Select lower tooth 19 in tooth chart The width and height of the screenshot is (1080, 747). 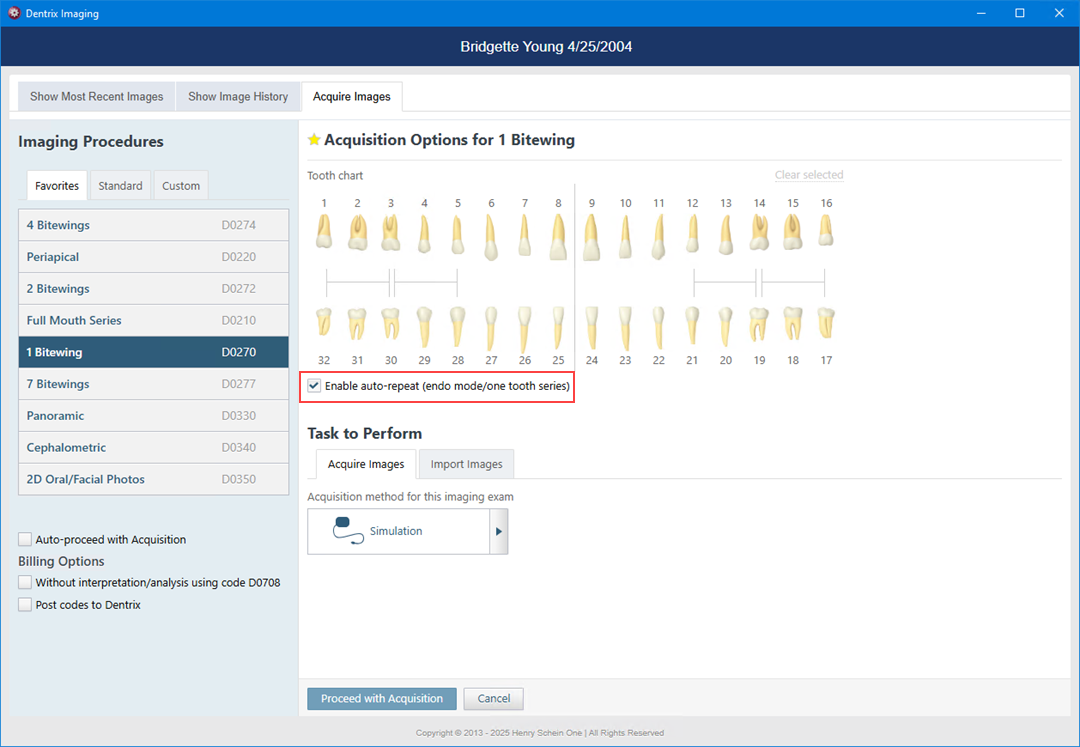pos(759,324)
